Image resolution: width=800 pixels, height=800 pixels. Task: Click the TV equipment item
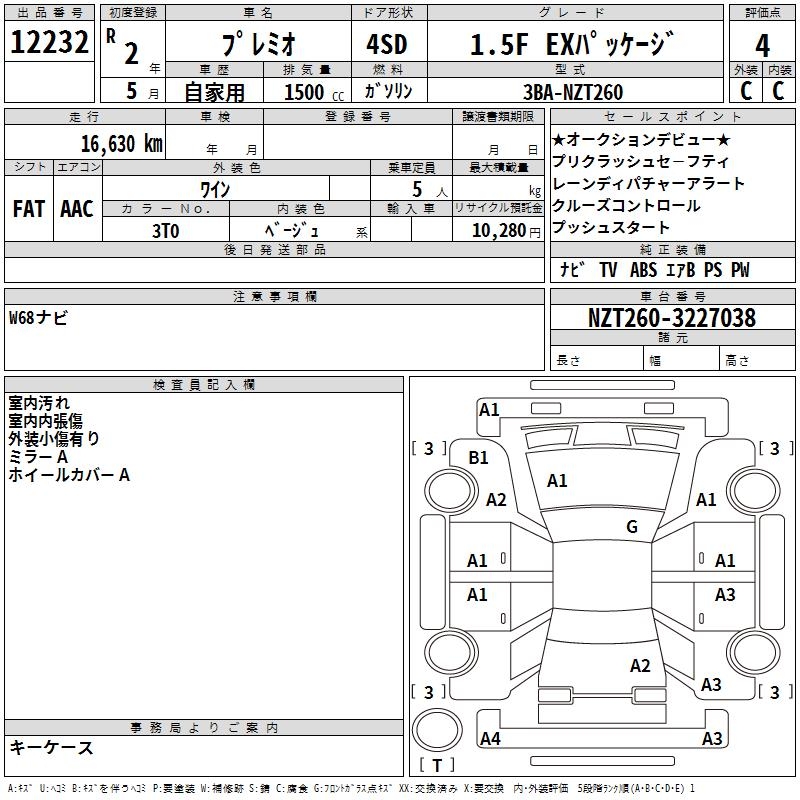(x=608, y=269)
